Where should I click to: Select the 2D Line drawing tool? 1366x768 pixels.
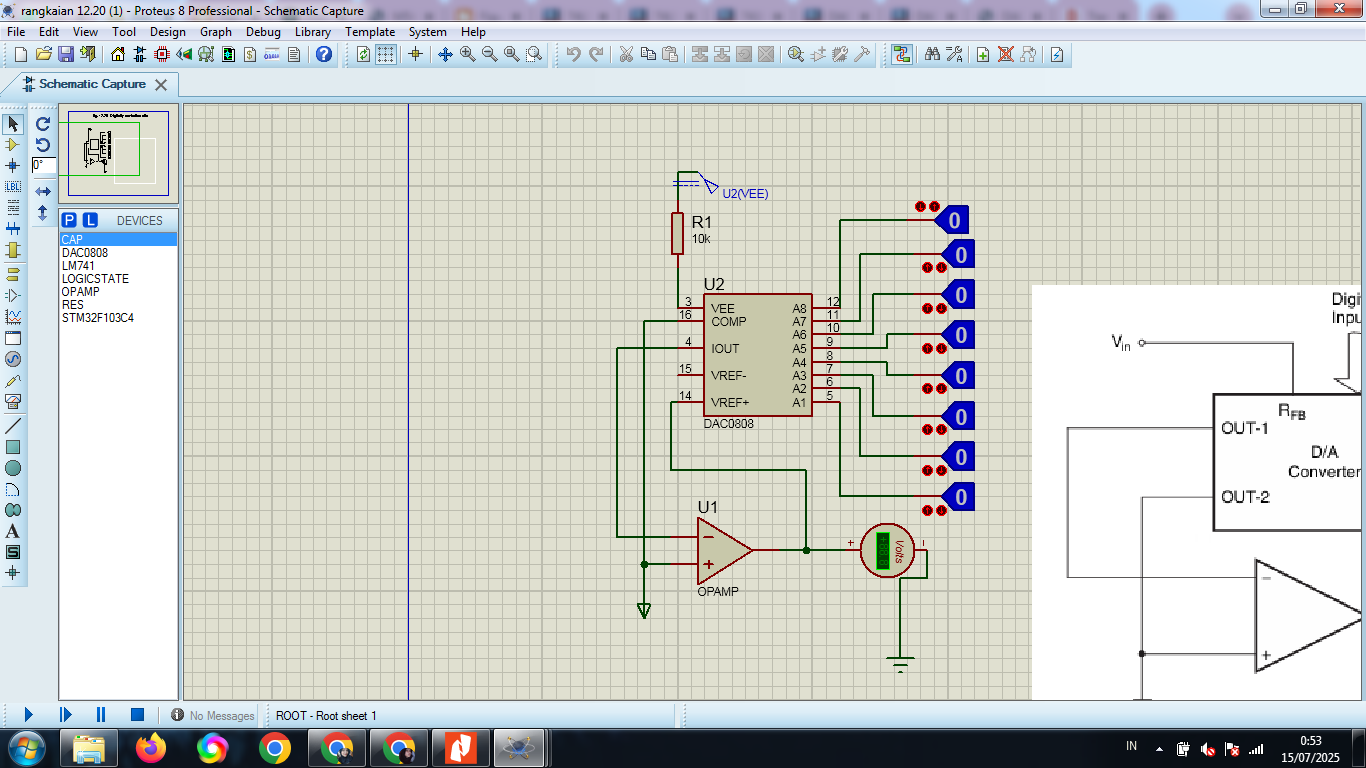13,425
